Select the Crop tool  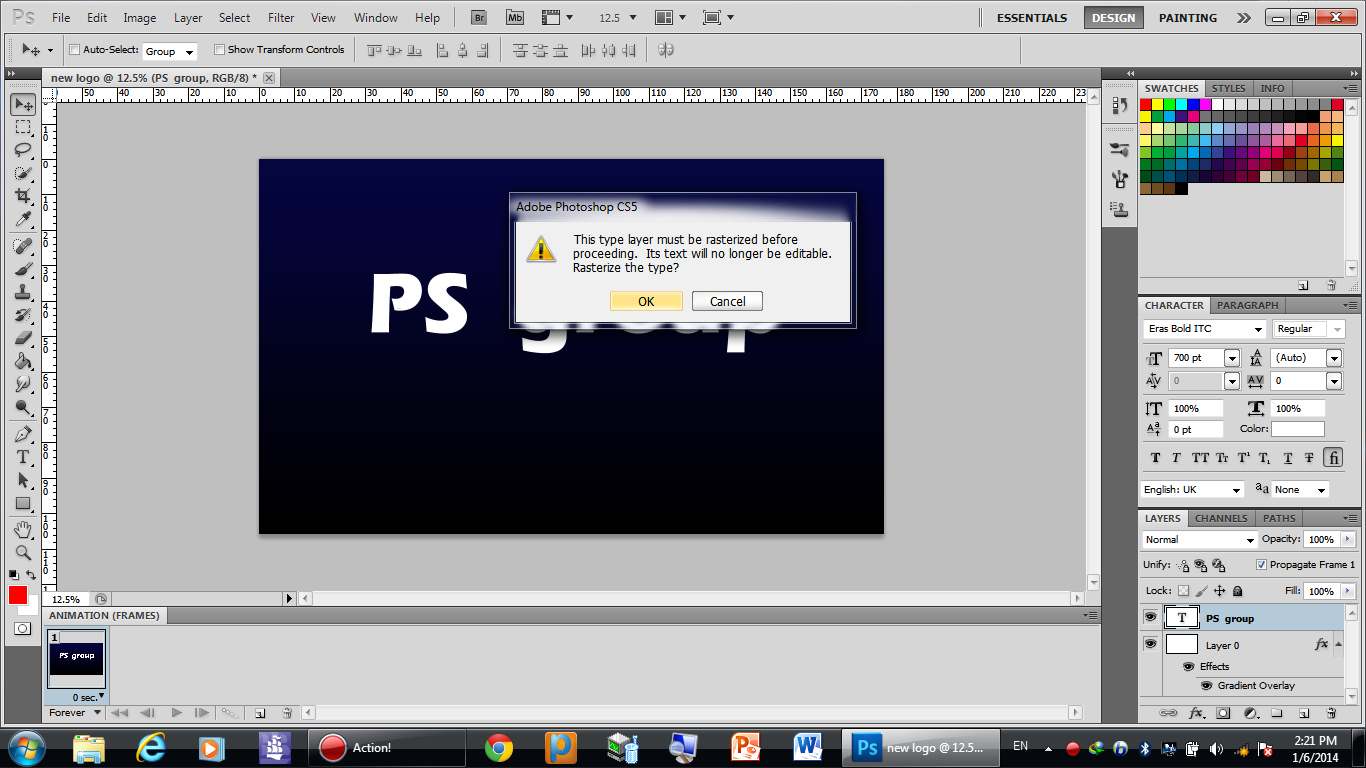22,197
